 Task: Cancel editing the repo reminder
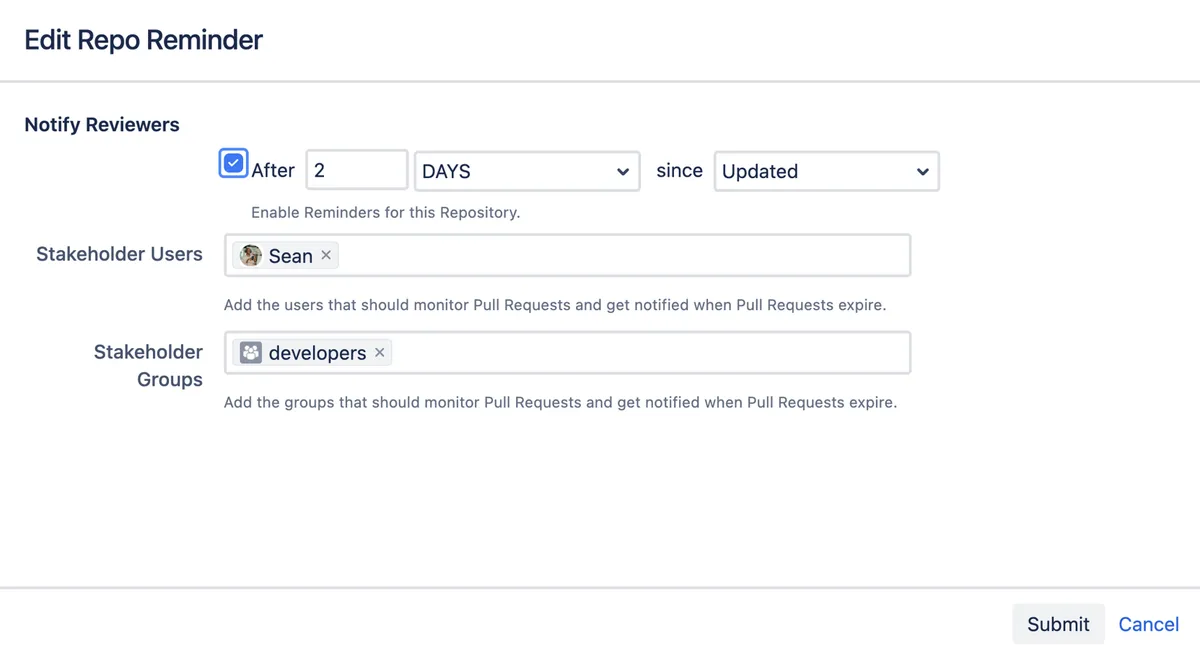[1148, 624]
